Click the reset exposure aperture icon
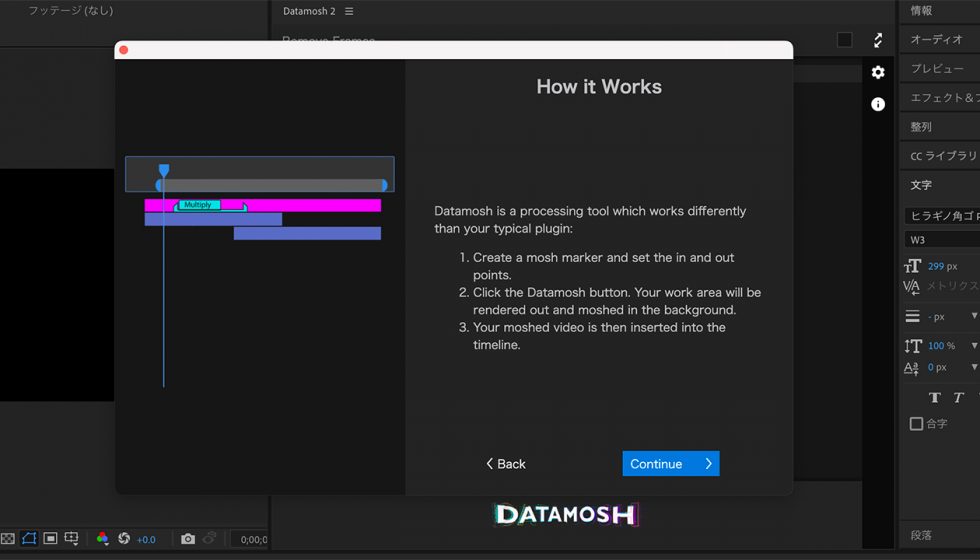Screen dimensions: 980x560 pyautogui.click(x=124, y=538)
